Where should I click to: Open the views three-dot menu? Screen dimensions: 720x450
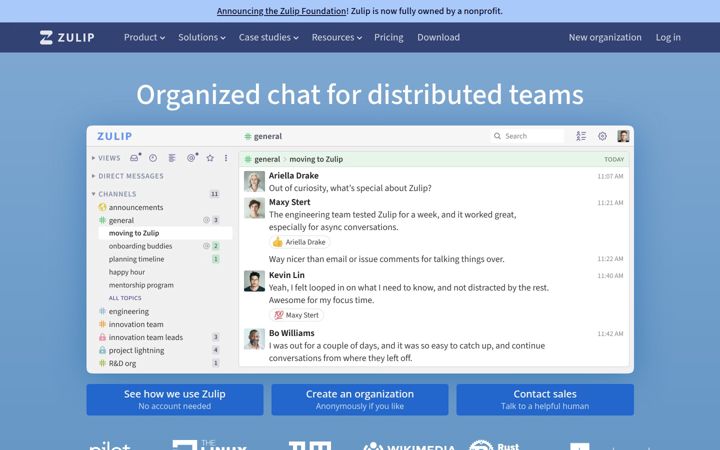[226, 158]
